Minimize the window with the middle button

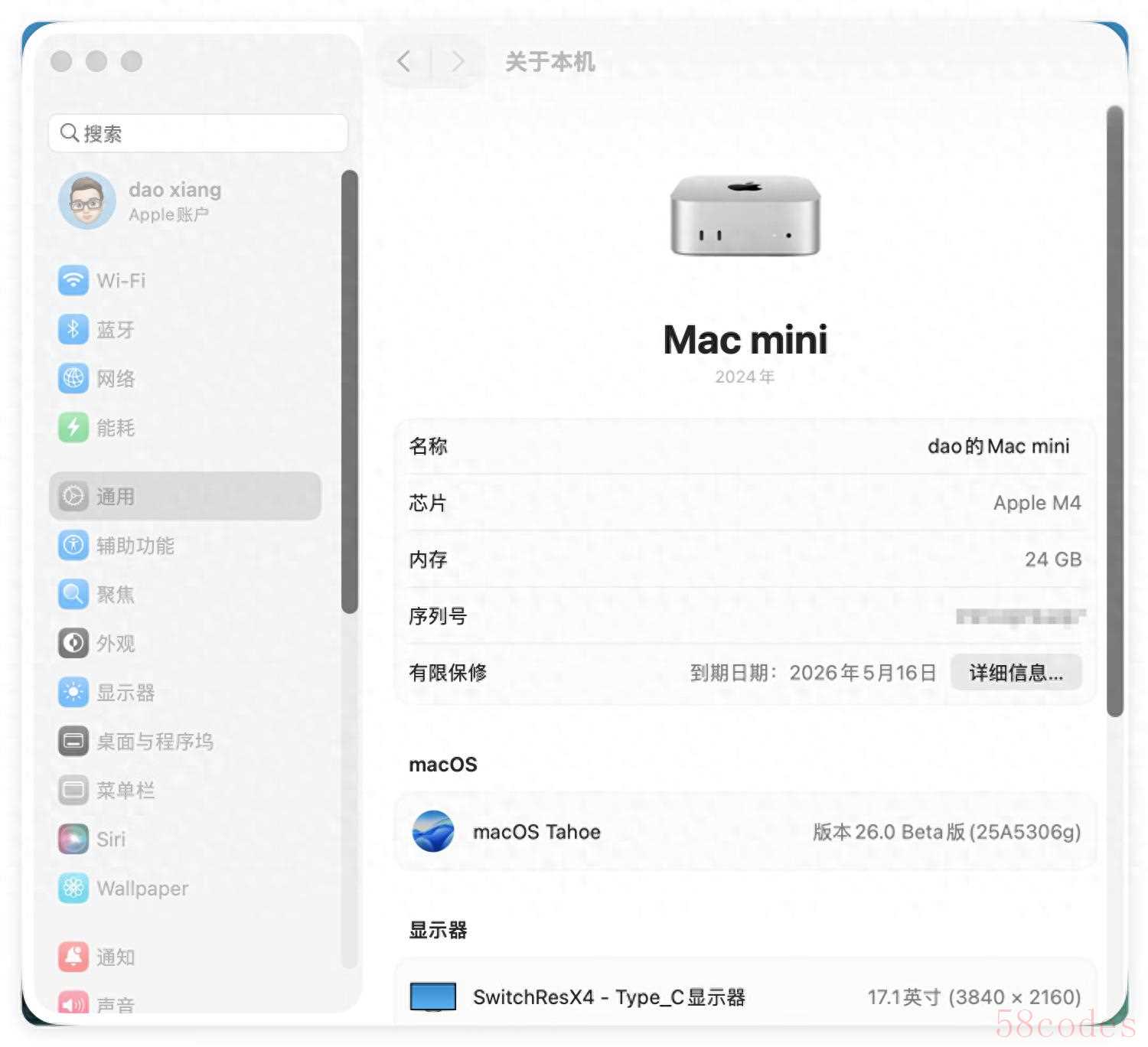tap(96, 61)
